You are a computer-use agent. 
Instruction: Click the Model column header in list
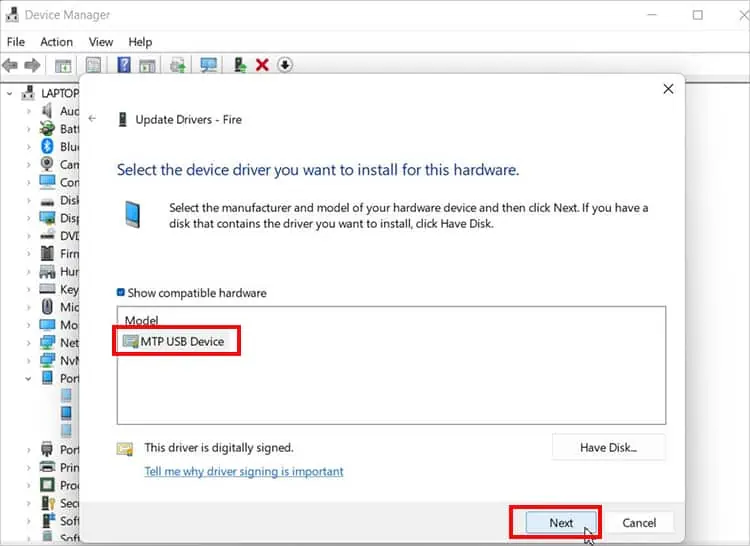pyautogui.click(x=141, y=320)
